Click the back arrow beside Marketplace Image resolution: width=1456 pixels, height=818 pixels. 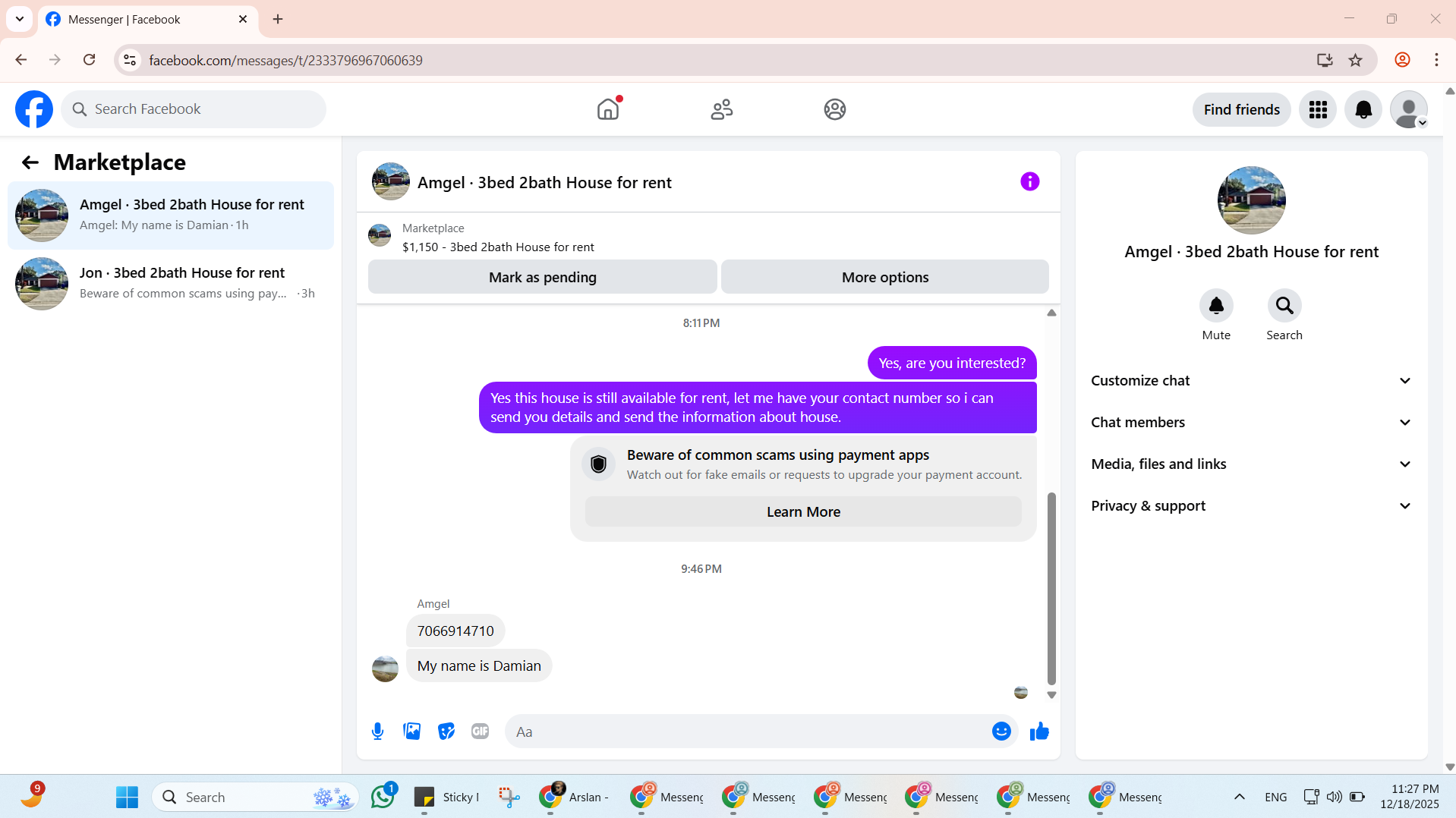[30, 162]
